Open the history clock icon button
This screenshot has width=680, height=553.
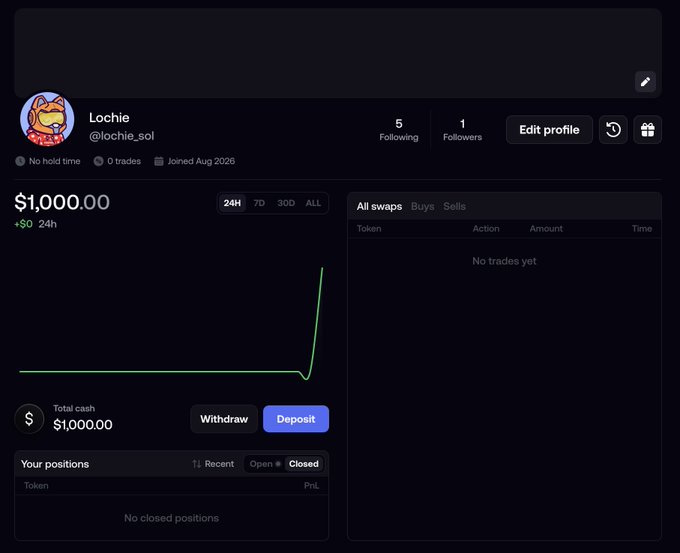(613, 130)
